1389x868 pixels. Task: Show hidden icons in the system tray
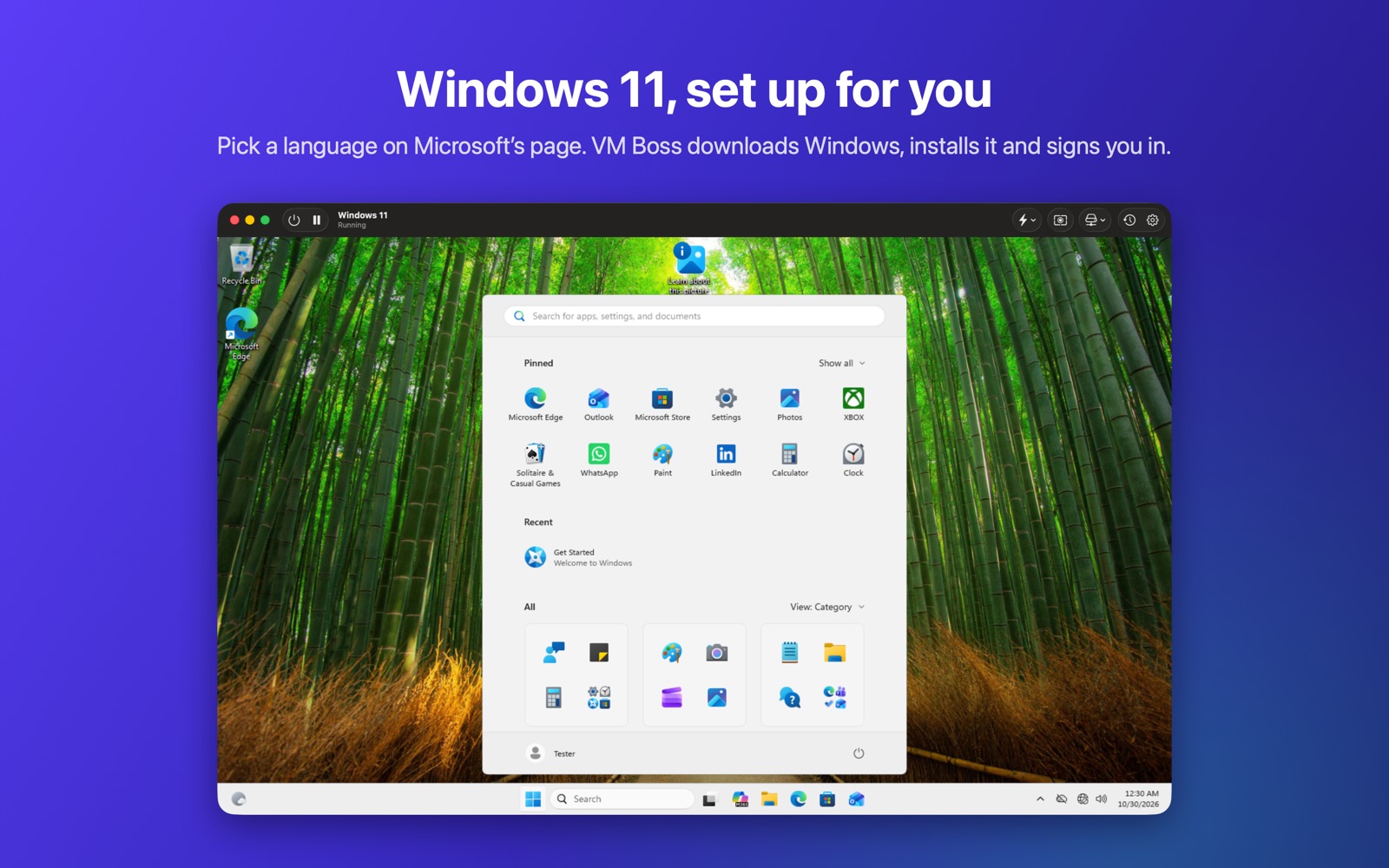(1040, 799)
